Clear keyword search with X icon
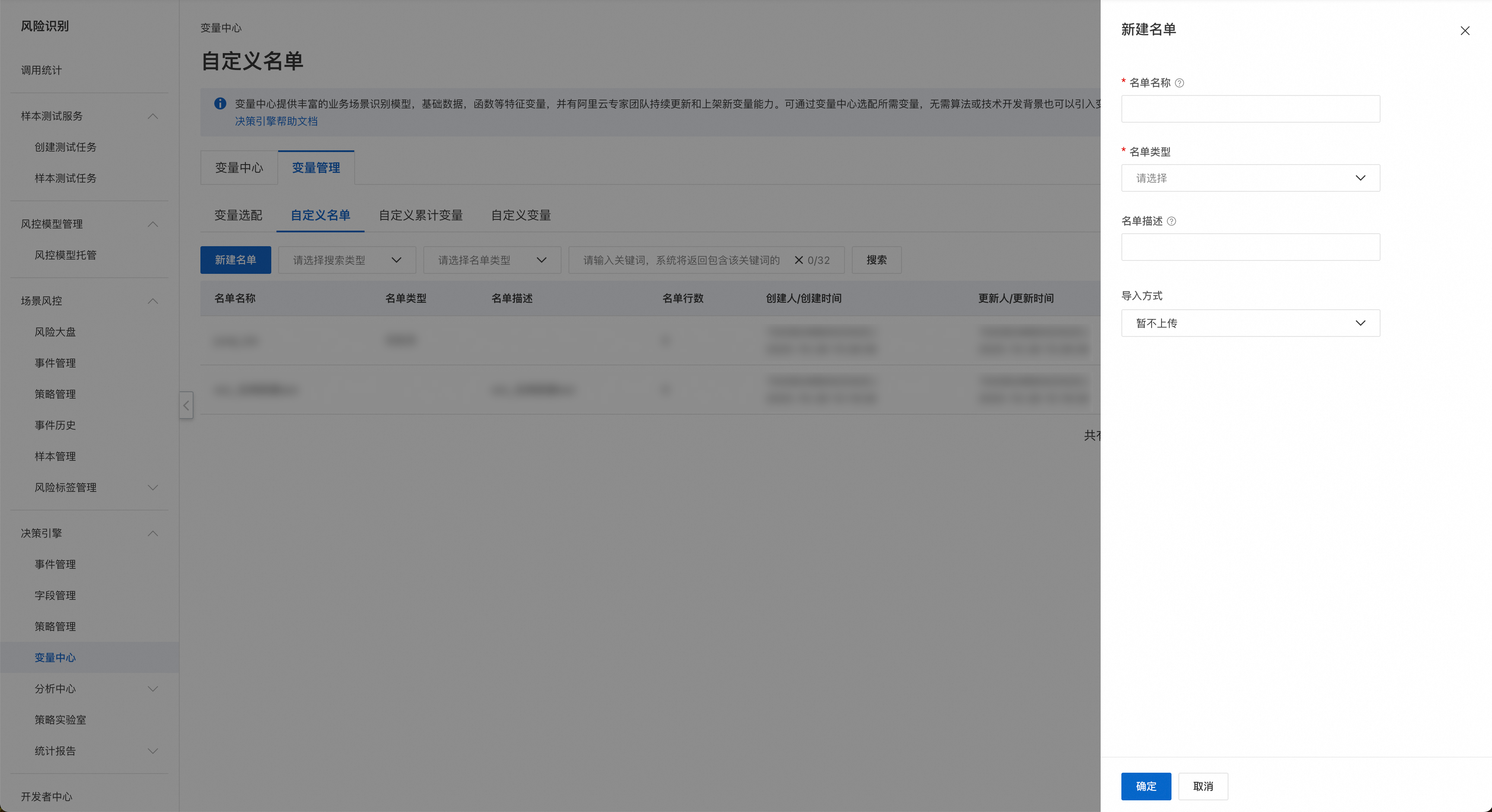This screenshot has height=812, width=1492. click(x=798, y=260)
